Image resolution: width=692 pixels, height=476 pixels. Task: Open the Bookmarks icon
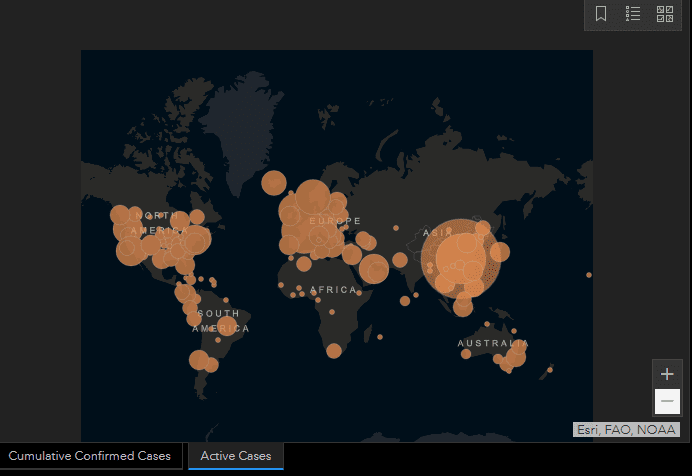pyautogui.click(x=601, y=14)
